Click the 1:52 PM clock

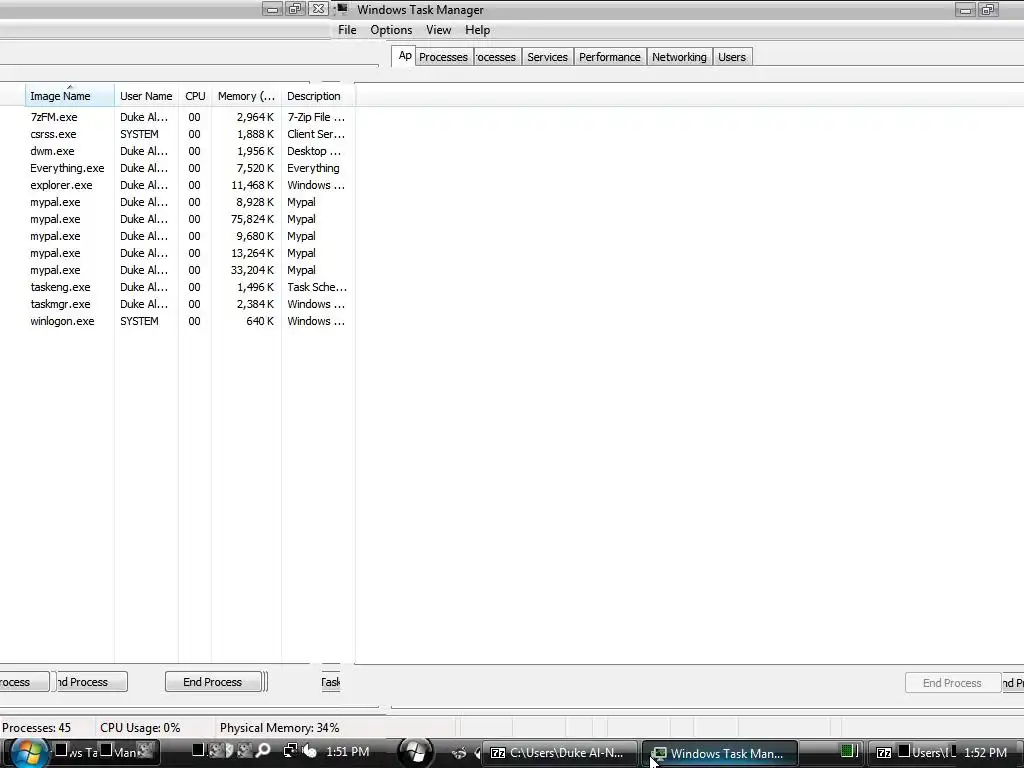[985, 752]
